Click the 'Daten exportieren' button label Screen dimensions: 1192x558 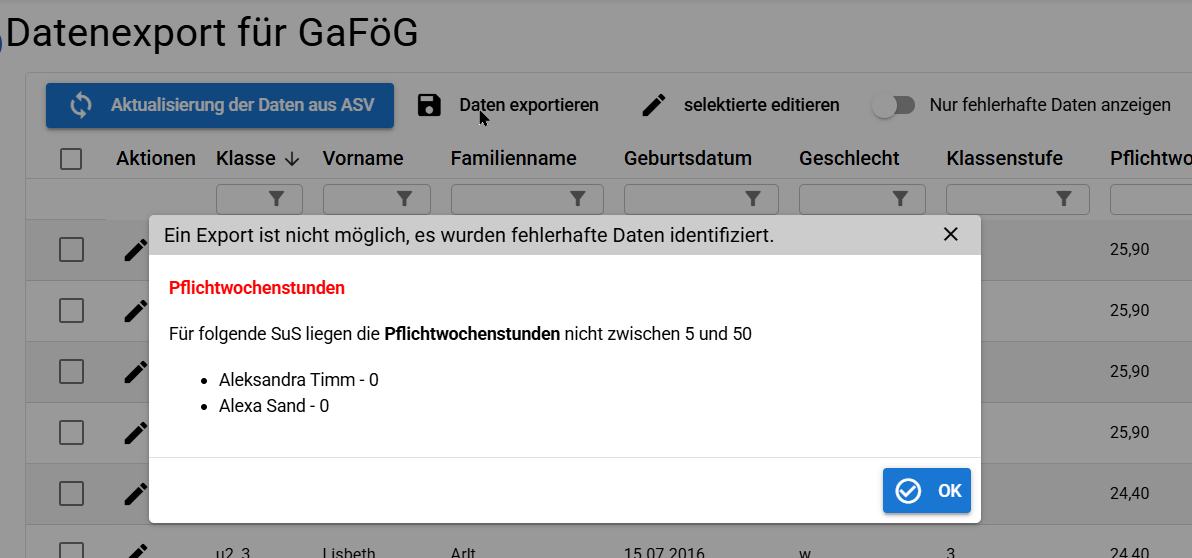tap(529, 105)
